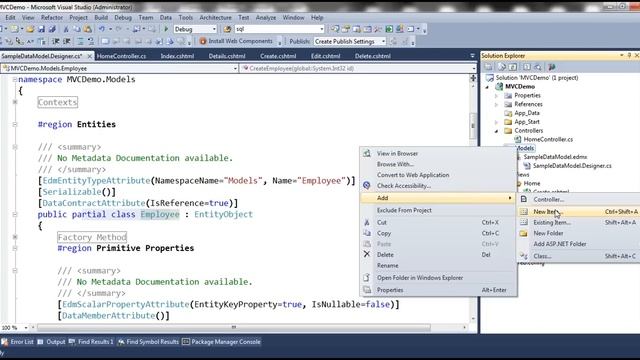This screenshot has width=640, height=360.
Task: Open the MVCDemo.Models.Employee type dropdown
Action: 236,69
